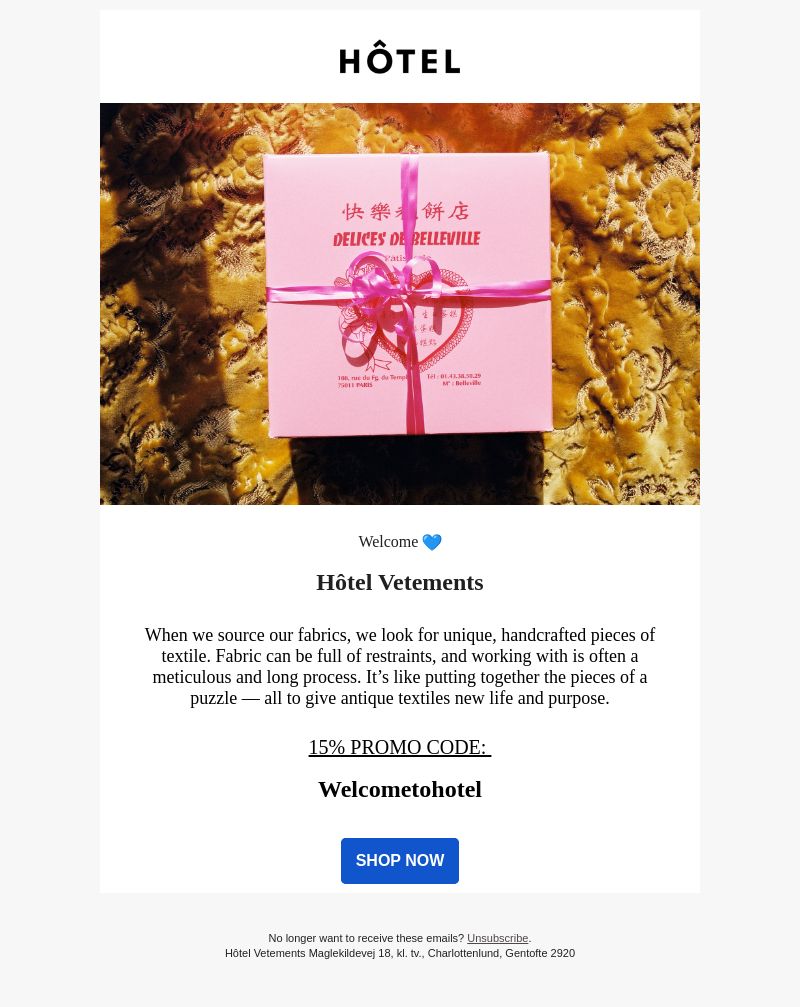Click the underlined 15% PROMO CODE text
Image resolution: width=800 pixels, height=1007 pixels.
click(x=399, y=747)
